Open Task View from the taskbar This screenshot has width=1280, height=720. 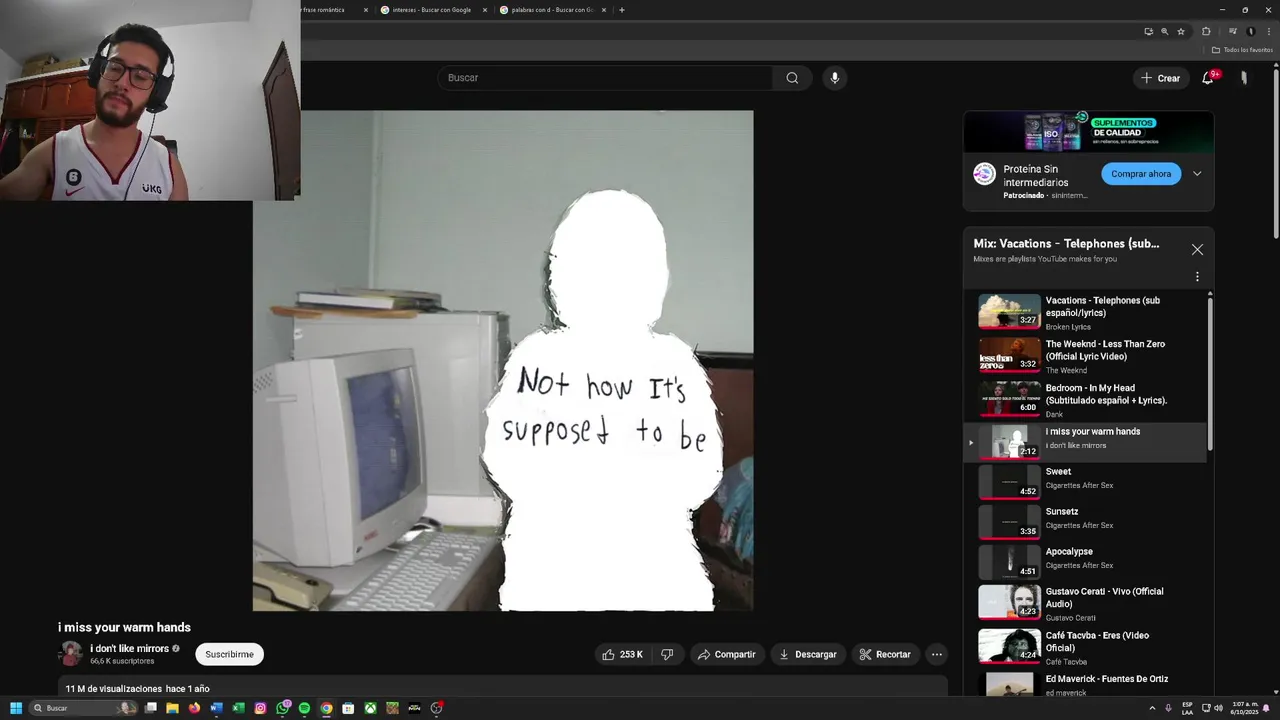pos(150,708)
